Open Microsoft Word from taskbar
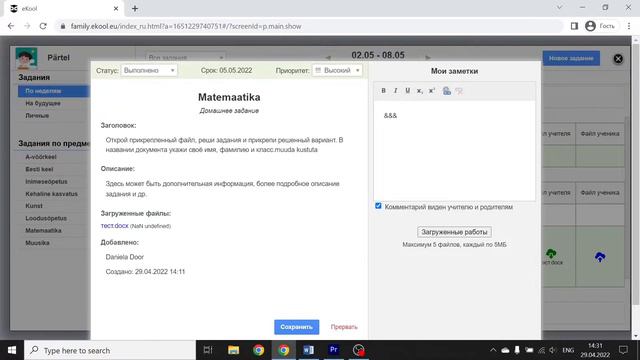 click(x=309, y=350)
